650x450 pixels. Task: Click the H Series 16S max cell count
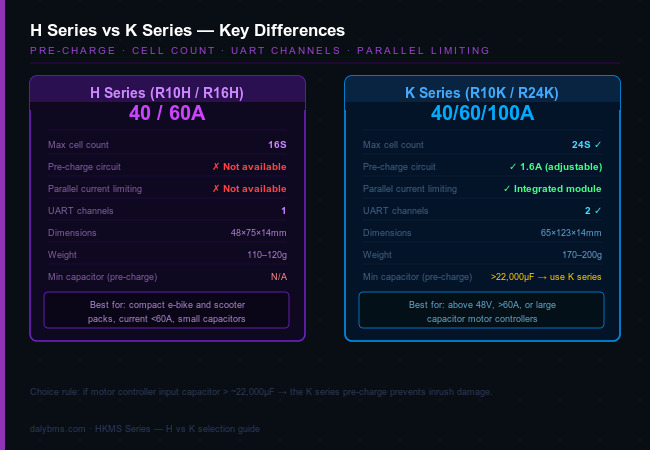pos(277,144)
